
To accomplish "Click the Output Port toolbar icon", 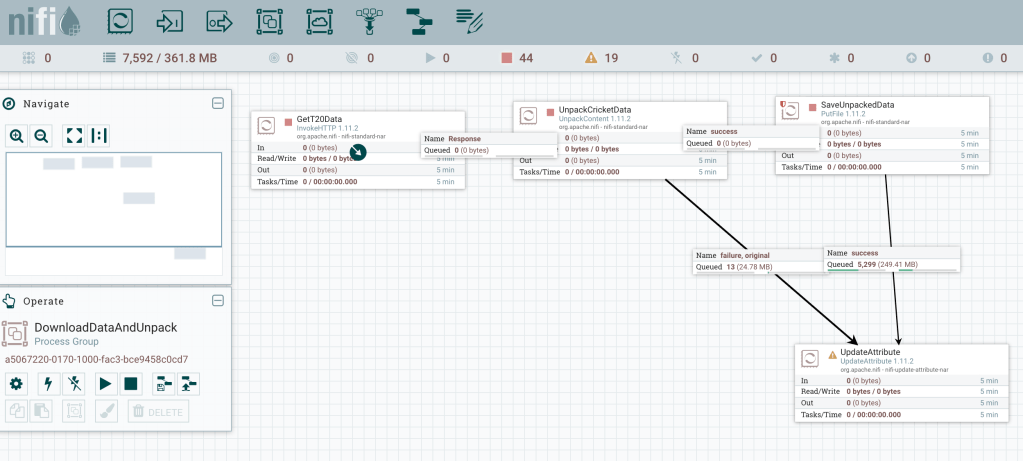I will 220,19.
